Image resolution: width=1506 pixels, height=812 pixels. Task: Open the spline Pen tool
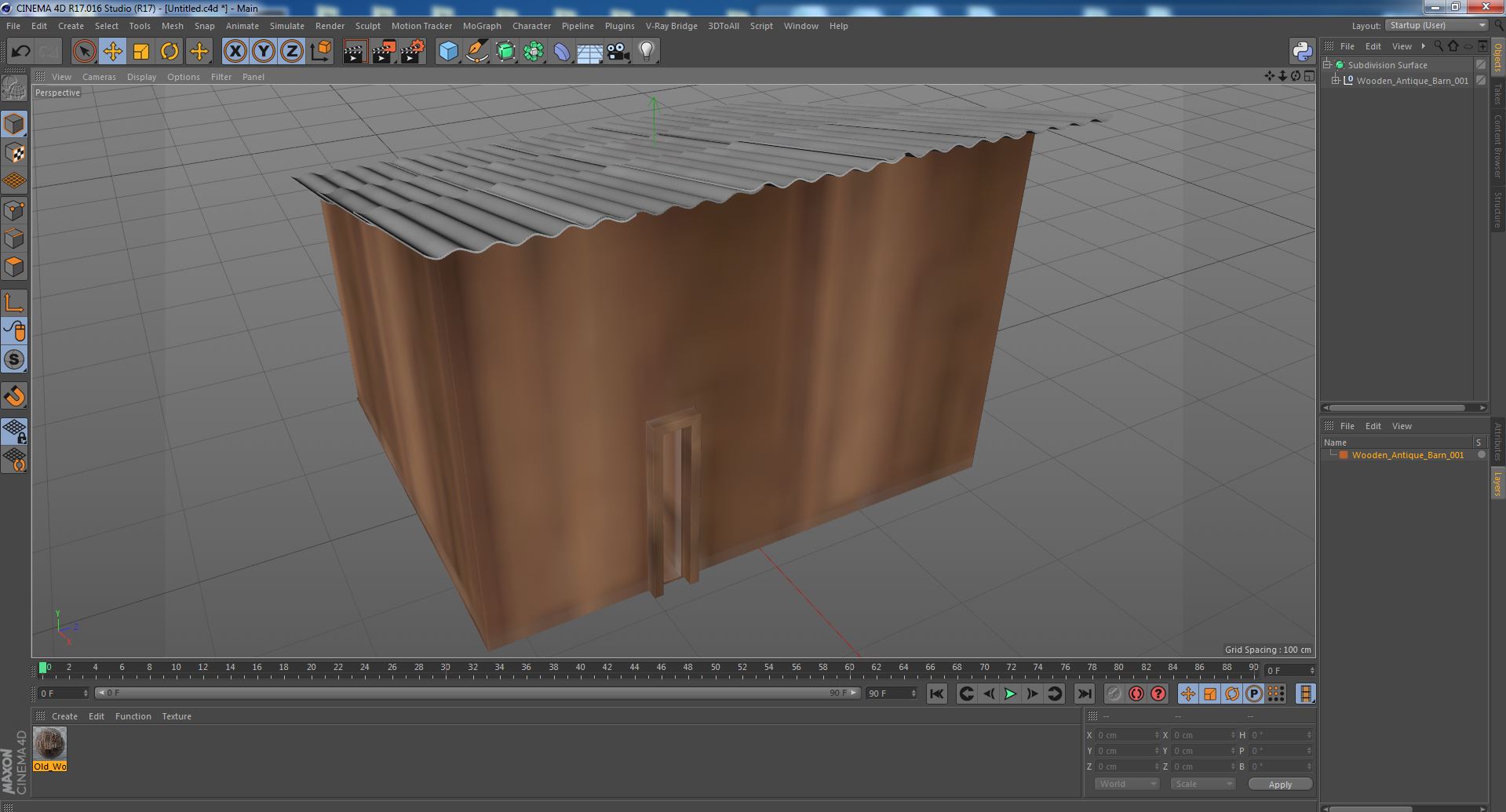(x=476, y=52)
